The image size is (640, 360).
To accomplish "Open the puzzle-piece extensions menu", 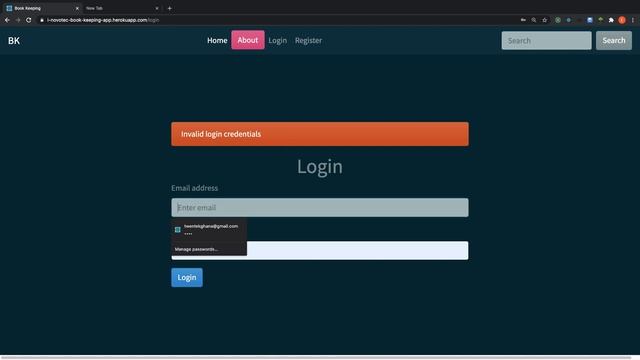I will point(611,20).
